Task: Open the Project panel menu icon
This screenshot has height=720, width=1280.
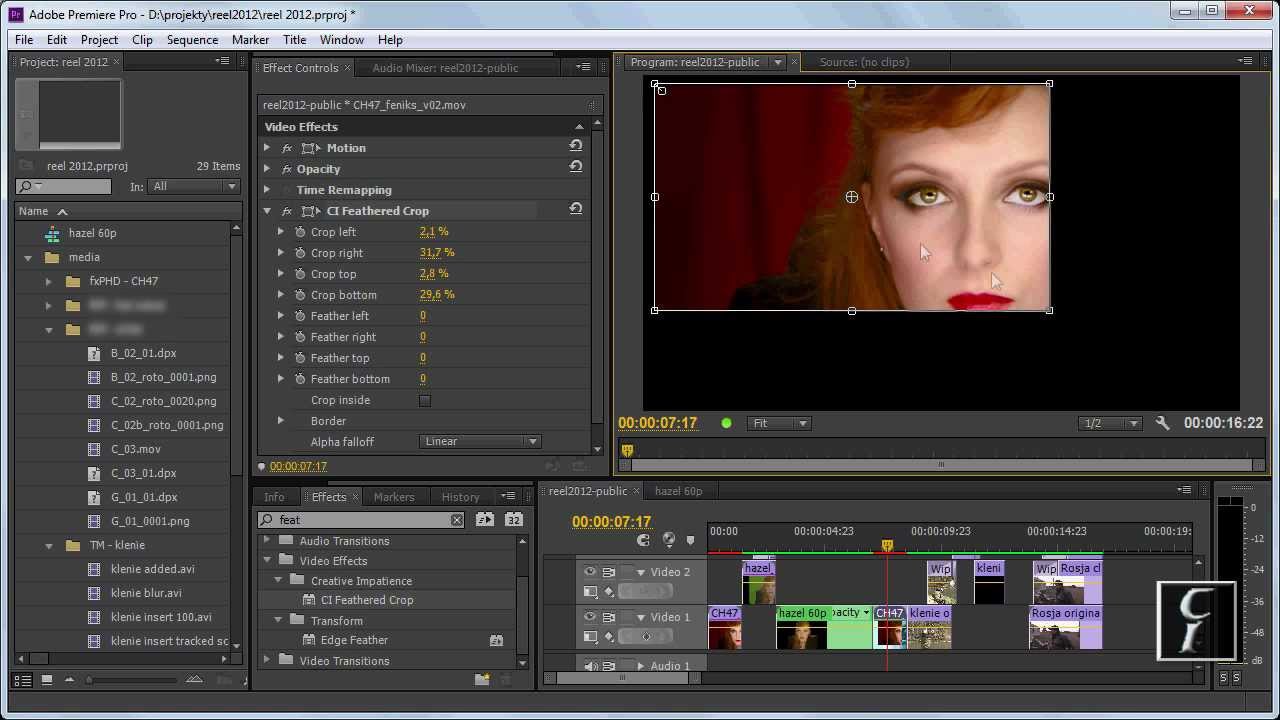Action: (223, 61)
